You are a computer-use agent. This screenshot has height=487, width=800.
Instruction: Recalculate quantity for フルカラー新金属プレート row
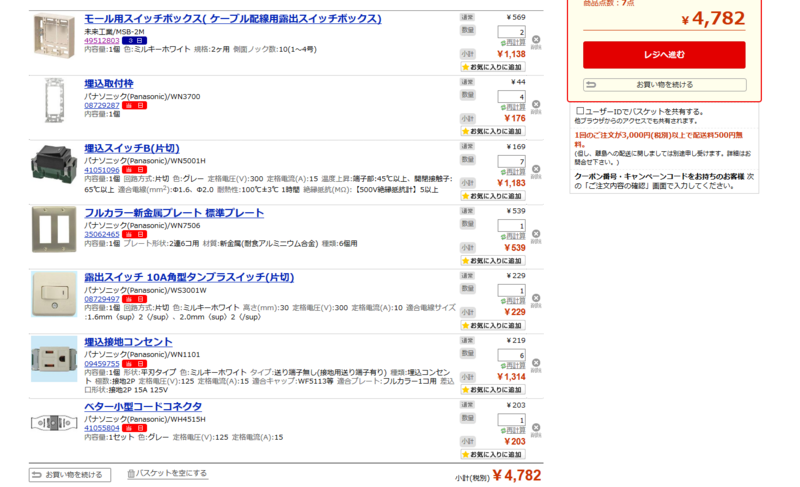coord(513,237)
